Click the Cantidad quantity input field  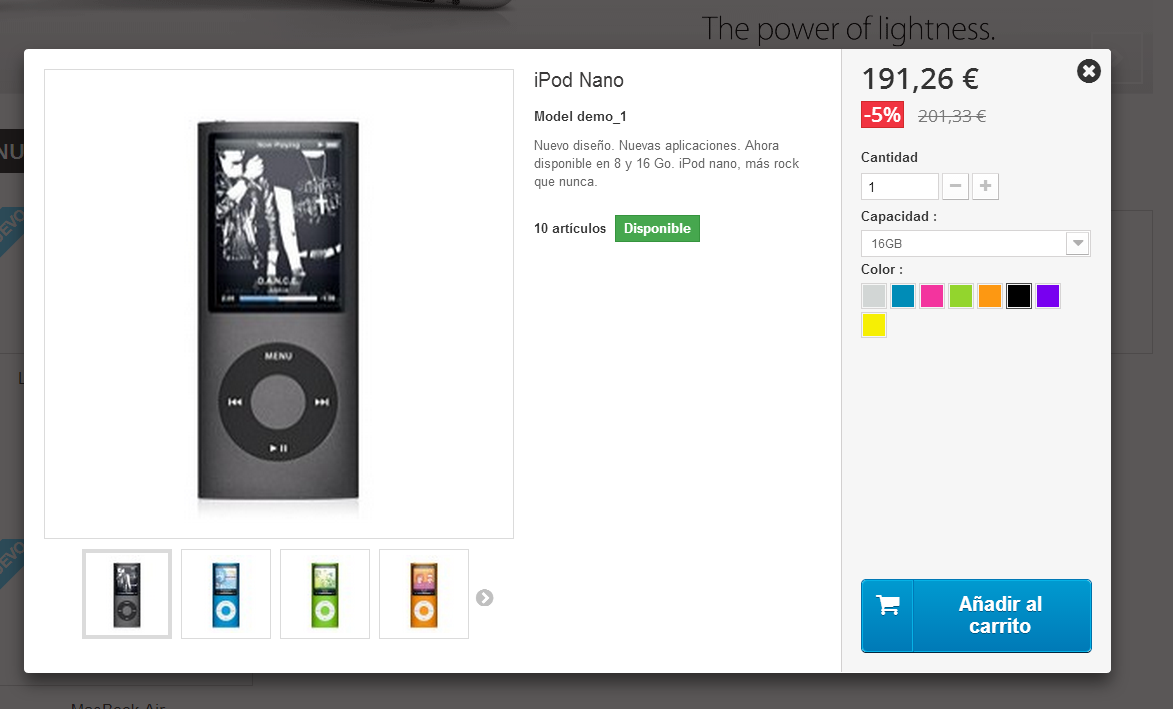click(x=900, y=186)
